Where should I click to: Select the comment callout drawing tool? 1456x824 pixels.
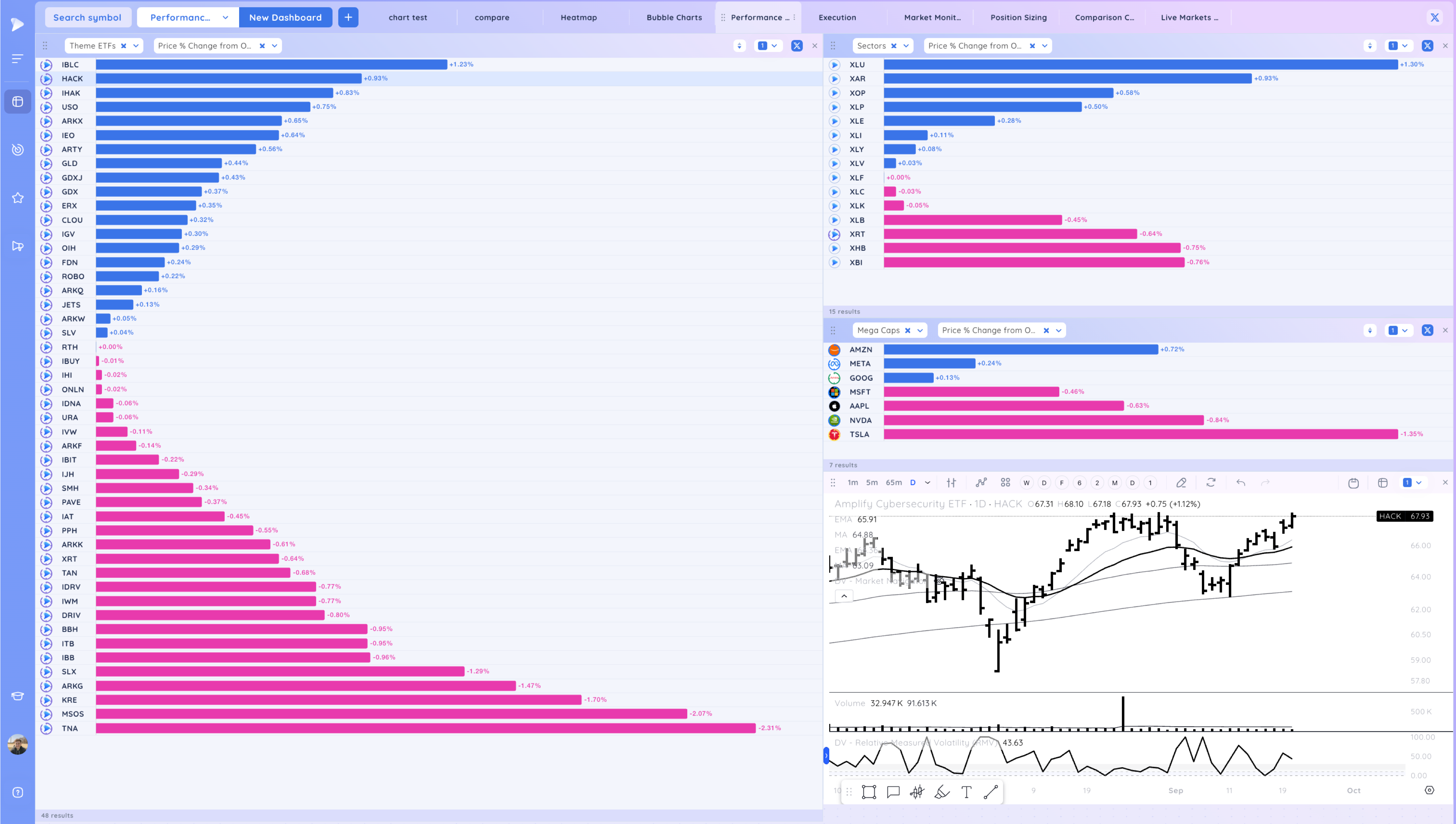click(893, 792)
